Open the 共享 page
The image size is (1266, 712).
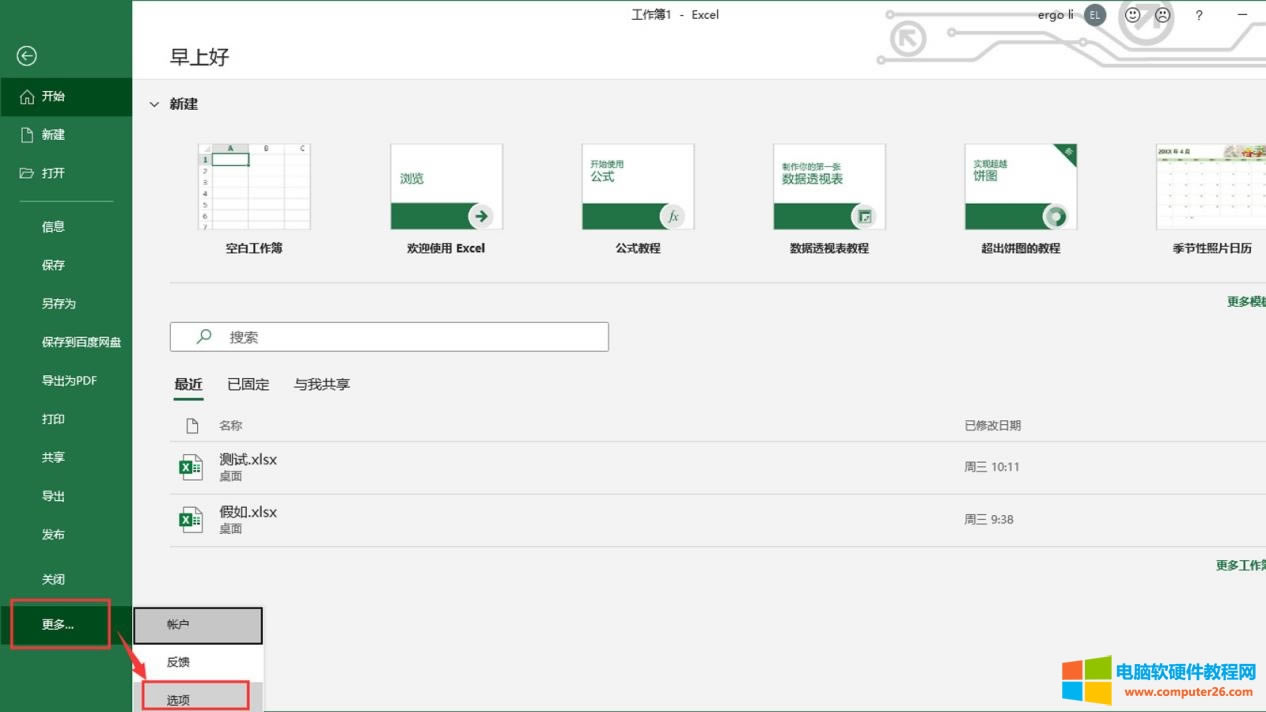(66, 458)
